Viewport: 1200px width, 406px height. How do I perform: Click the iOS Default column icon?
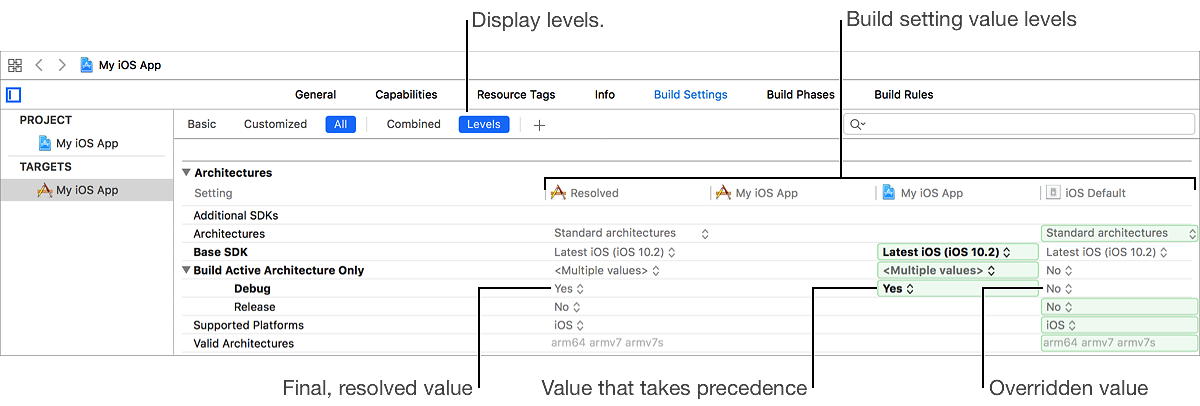point(1054,193)
